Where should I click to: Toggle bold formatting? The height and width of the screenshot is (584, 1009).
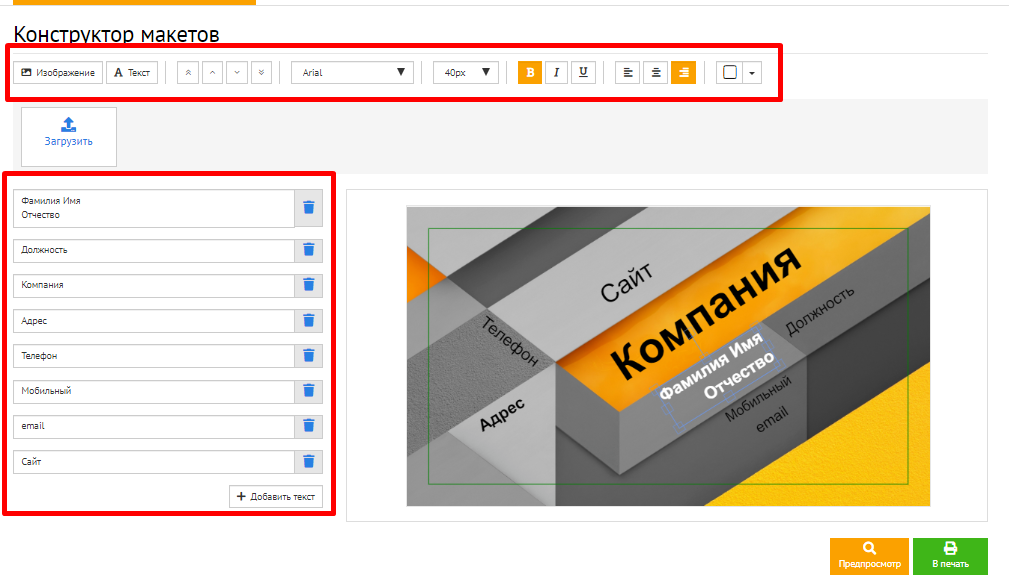(x=530, y=73)
